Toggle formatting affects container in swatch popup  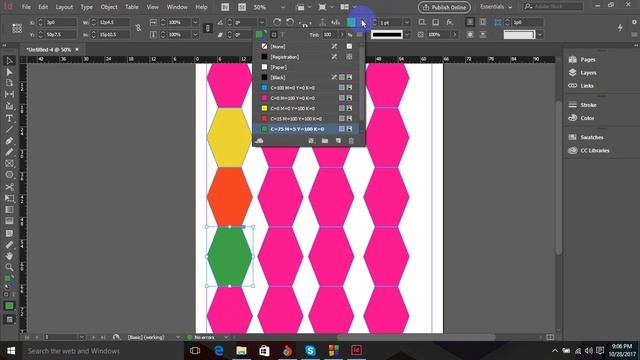click(x=274, y=35)
